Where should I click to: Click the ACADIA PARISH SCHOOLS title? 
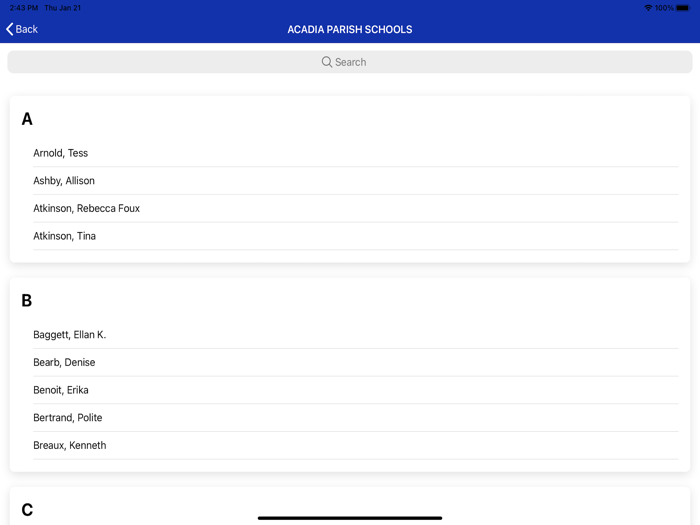(350, 29)
